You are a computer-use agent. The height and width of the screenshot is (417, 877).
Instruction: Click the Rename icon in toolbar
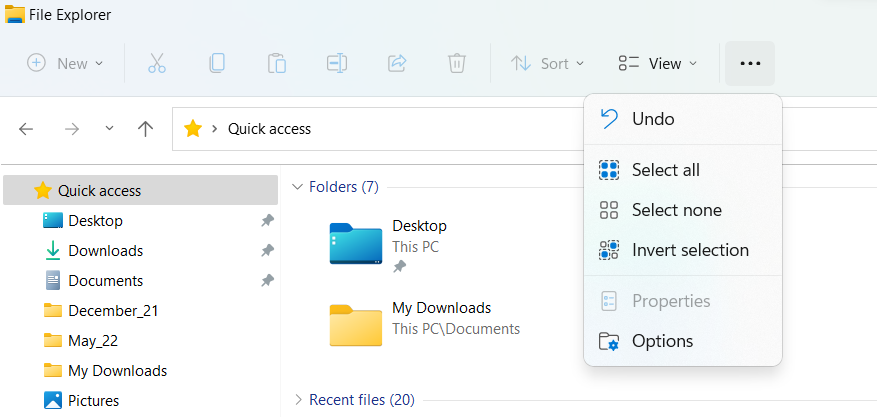coord(336,63)
